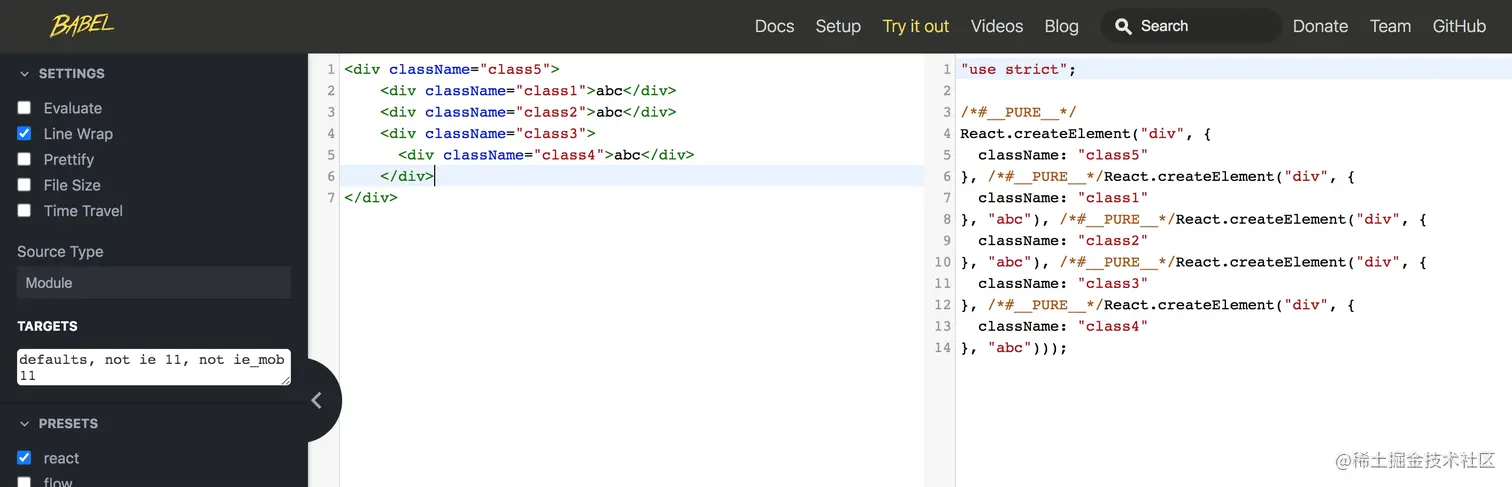Disable the Line Wrap checkbox
The image size is (1512, 487).
tap(25, 134)
